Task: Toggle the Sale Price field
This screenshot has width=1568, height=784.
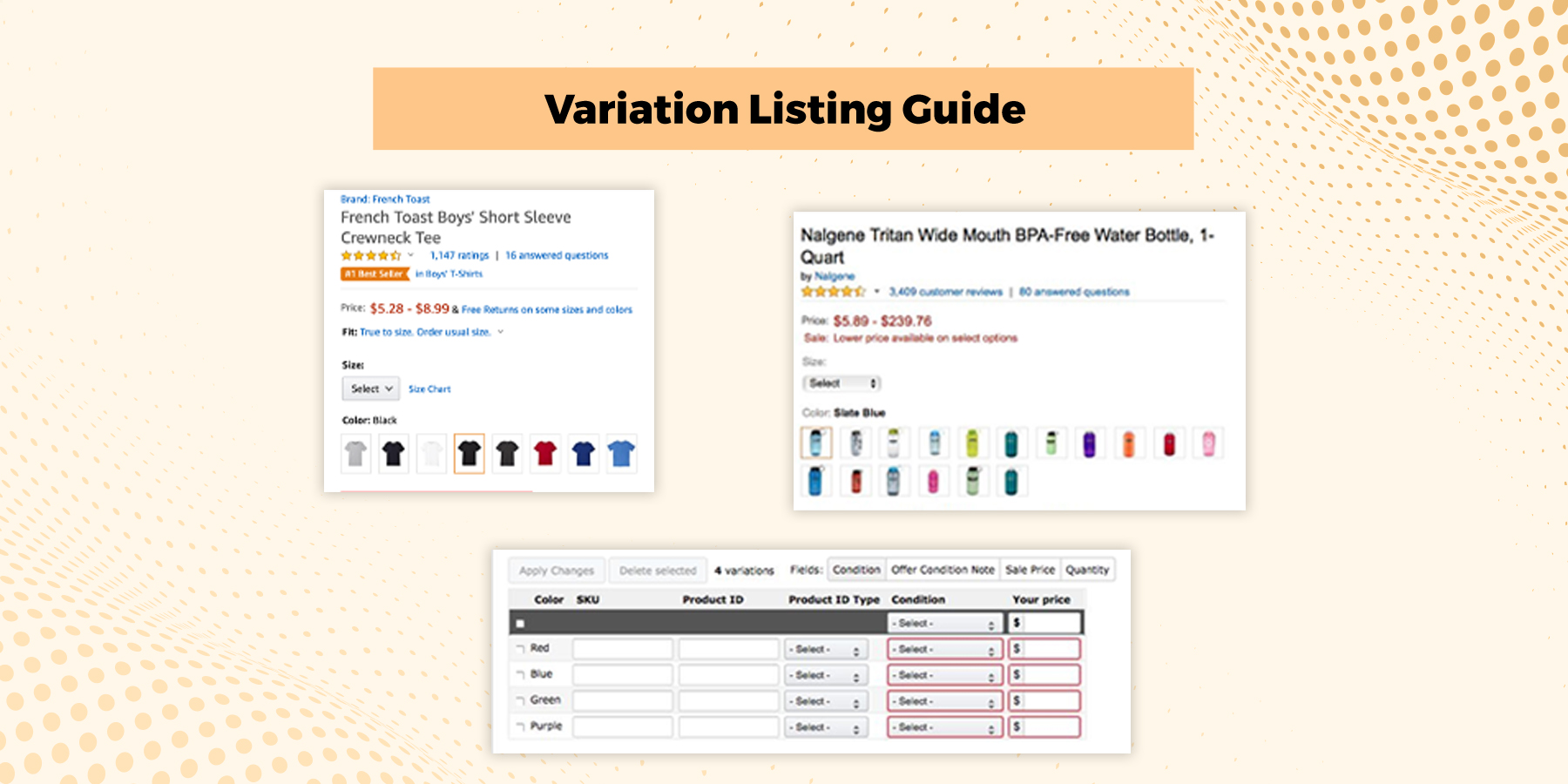Action: point(1031,570)
